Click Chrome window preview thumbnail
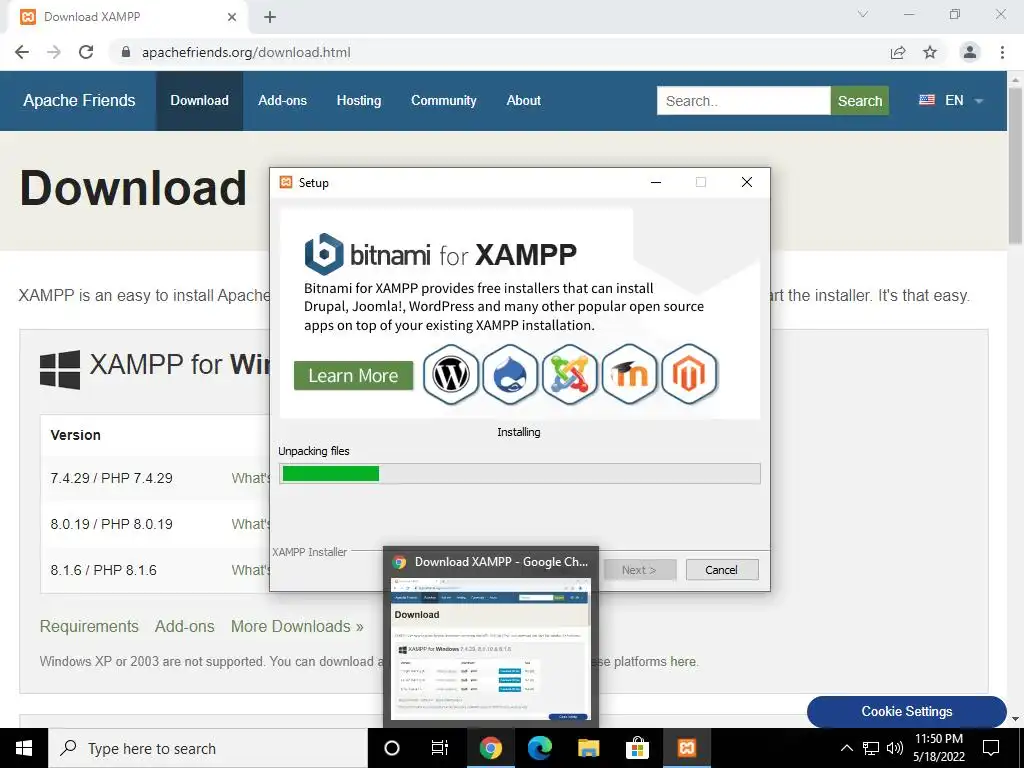 pyautogui.click(x=490, y=649)
